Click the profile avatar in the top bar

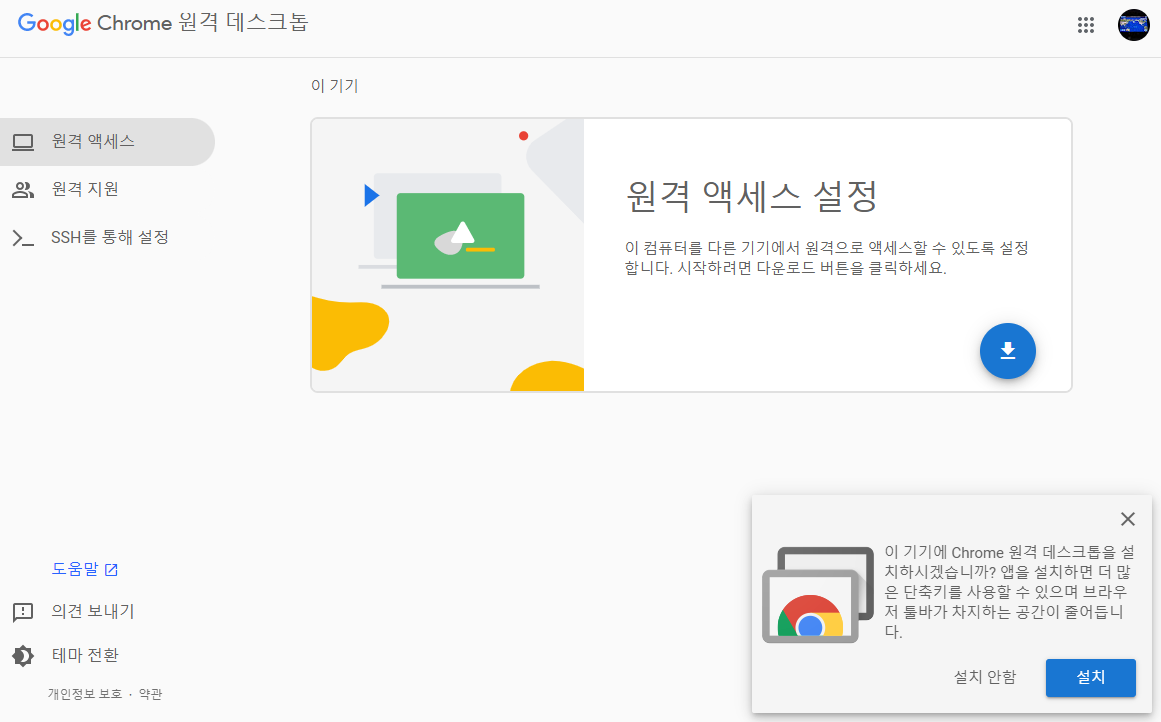click(1134, 25)
